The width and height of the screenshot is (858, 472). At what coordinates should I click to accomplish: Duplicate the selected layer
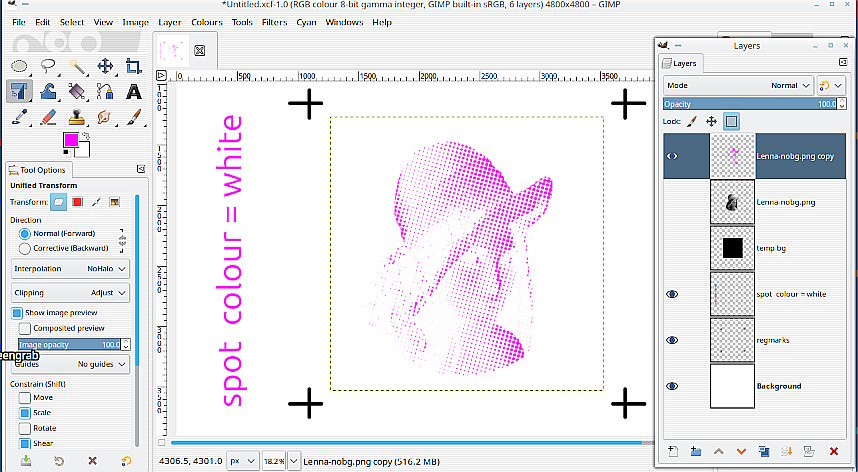click(764, 451)
